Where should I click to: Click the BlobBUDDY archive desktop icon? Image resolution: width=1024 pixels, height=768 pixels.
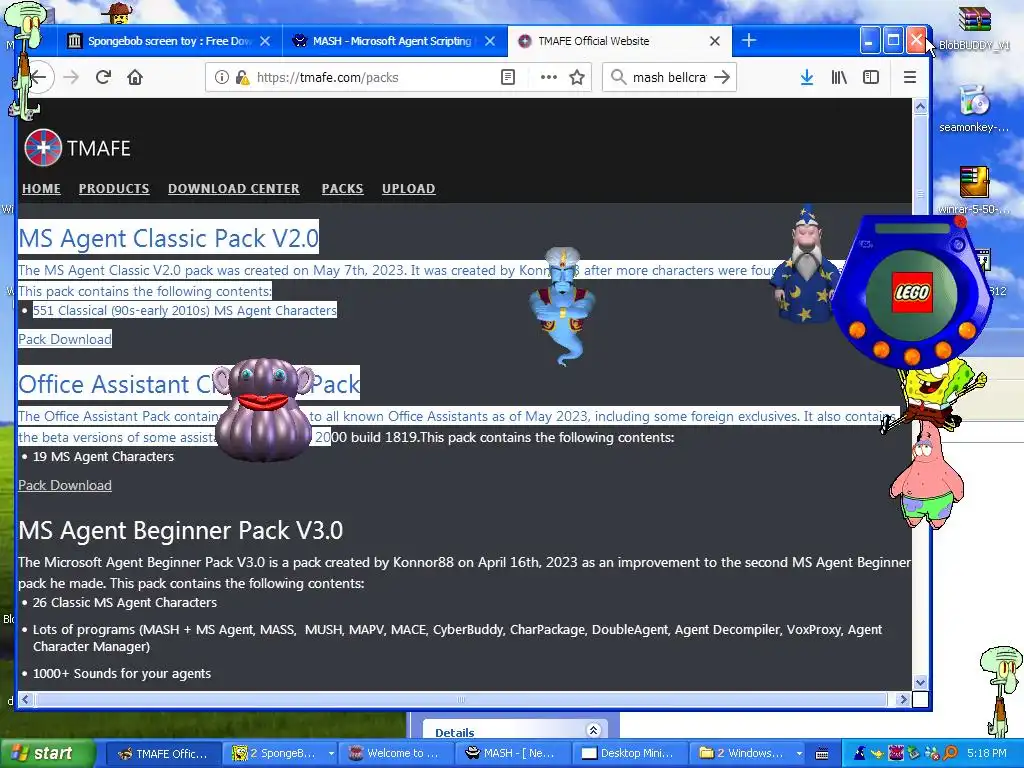(x=974, y=27)
